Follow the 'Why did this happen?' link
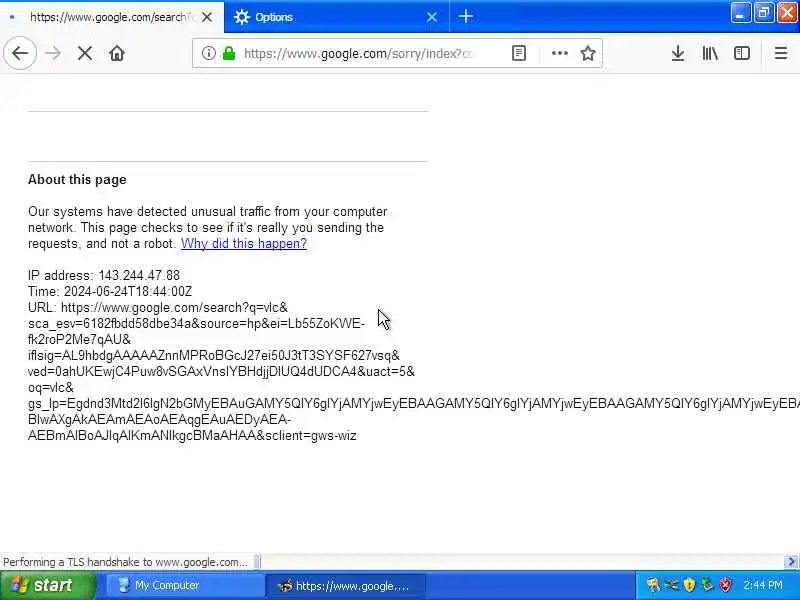This screenshot has height=600, width=800. (244, 243)
